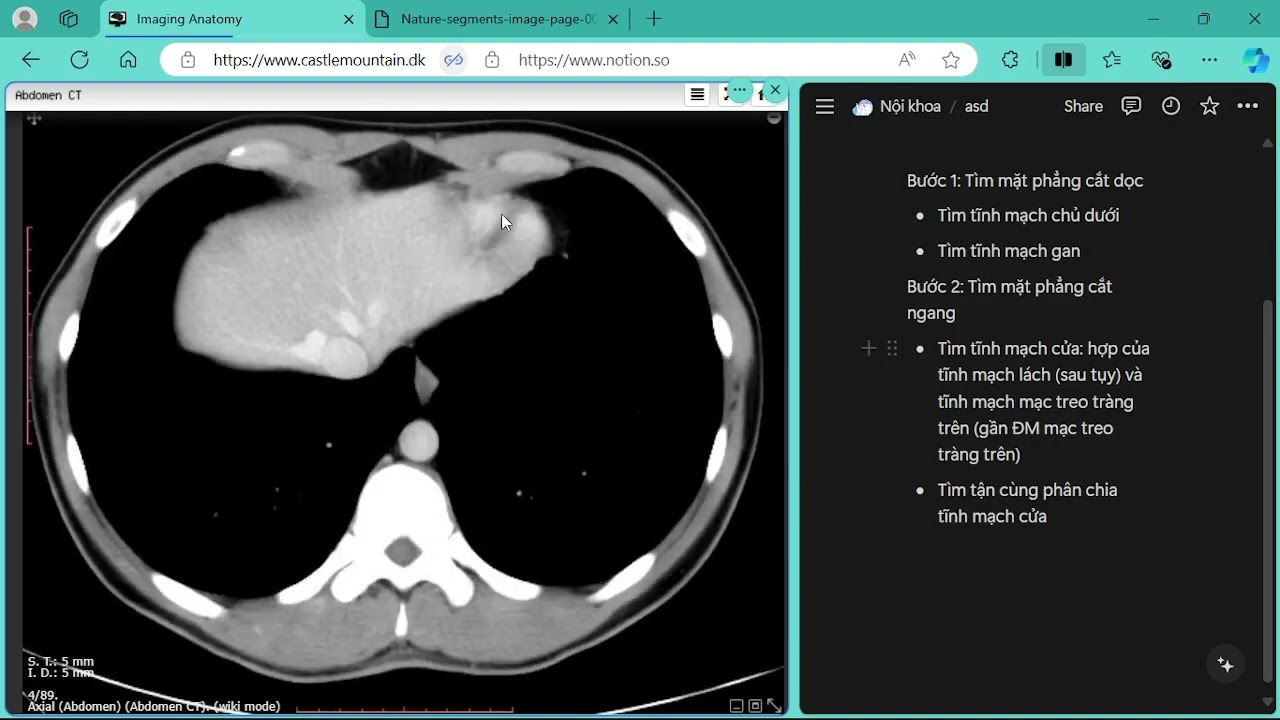Open the Notion AI sparkle button
The width and height of the screenshot is (1280, 720).
click(x=1226, y=665)
